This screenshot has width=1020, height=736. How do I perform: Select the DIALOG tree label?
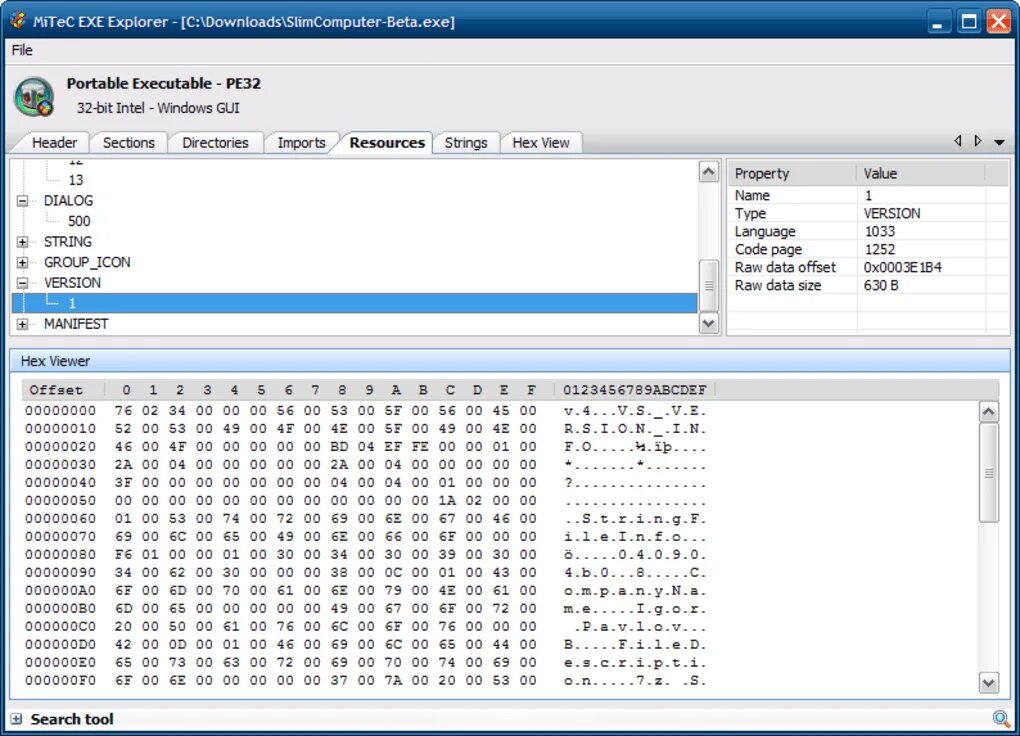tap(68, 200)
